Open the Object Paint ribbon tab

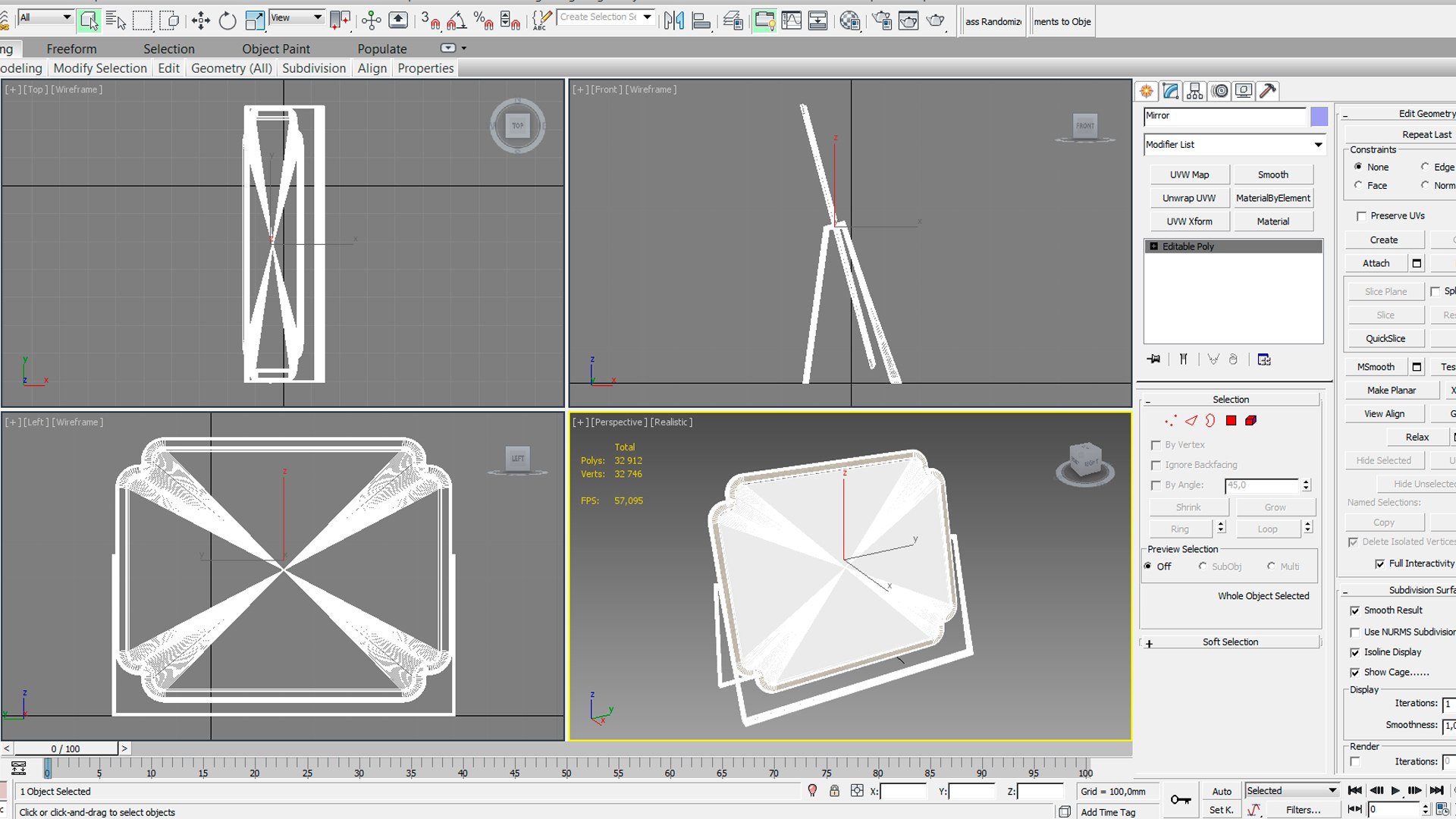point(276,49)
